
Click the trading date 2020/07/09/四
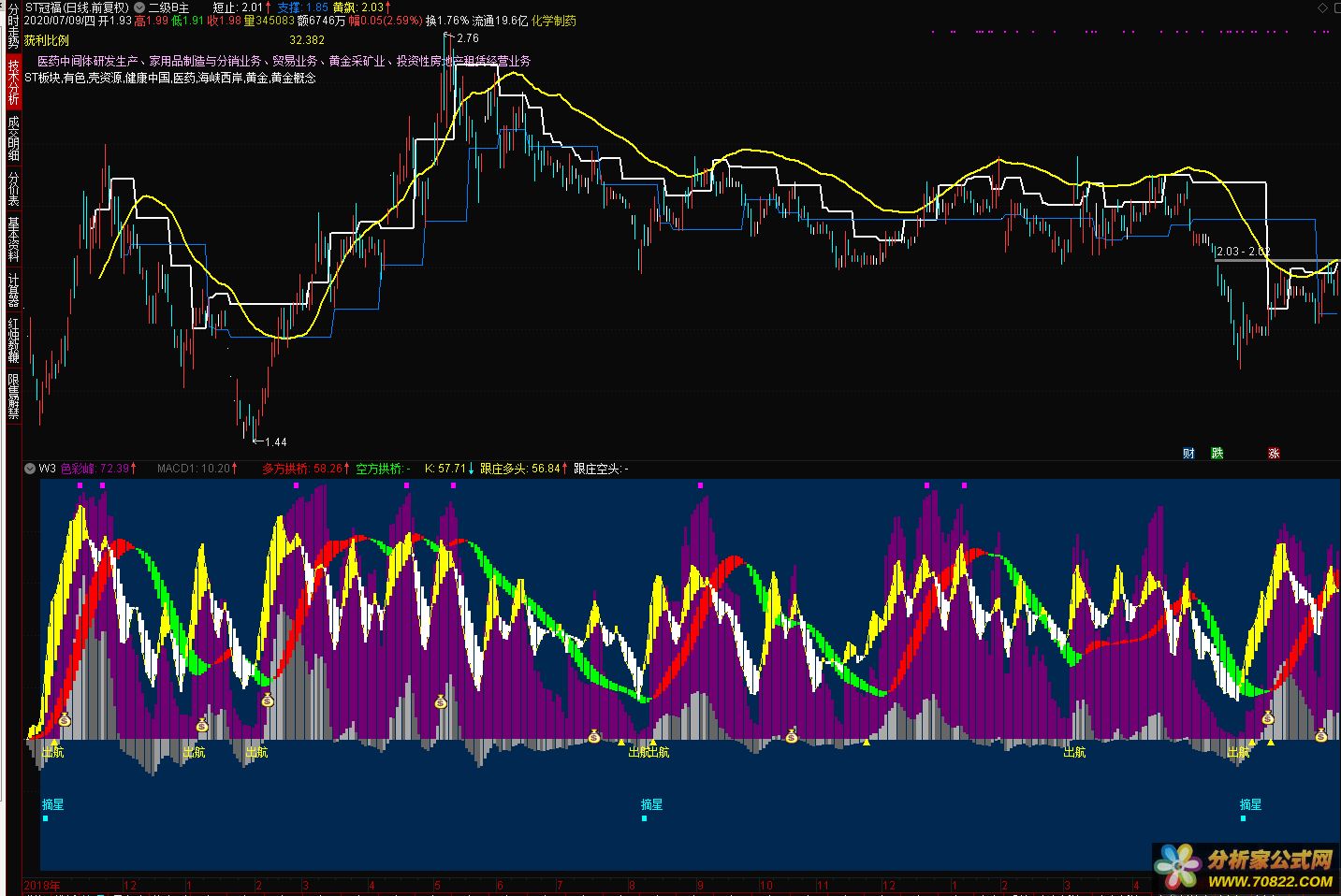[x=59, y=21]
